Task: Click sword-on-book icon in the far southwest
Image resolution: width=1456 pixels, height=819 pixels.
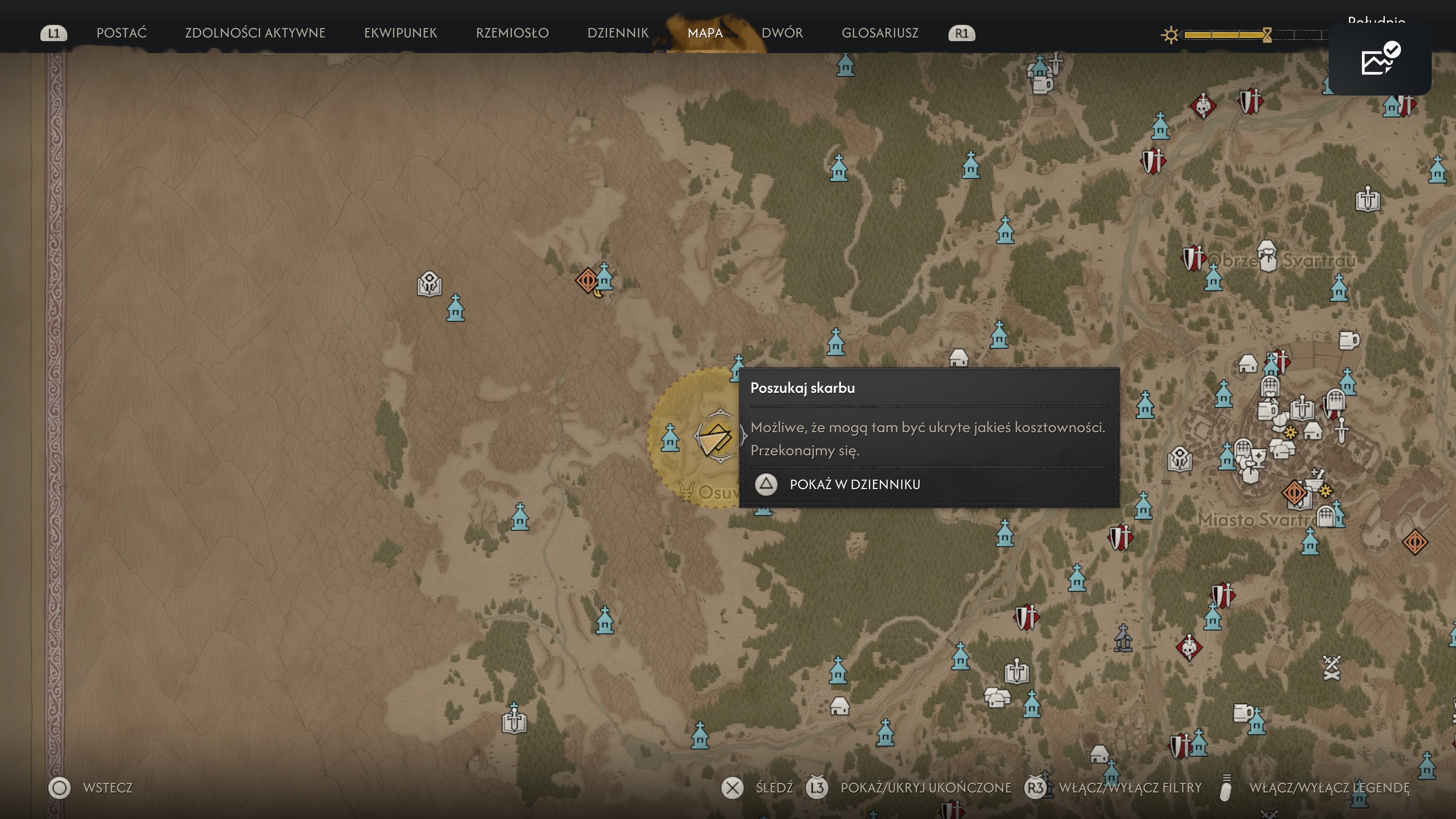Action: (x=514, y=721)
